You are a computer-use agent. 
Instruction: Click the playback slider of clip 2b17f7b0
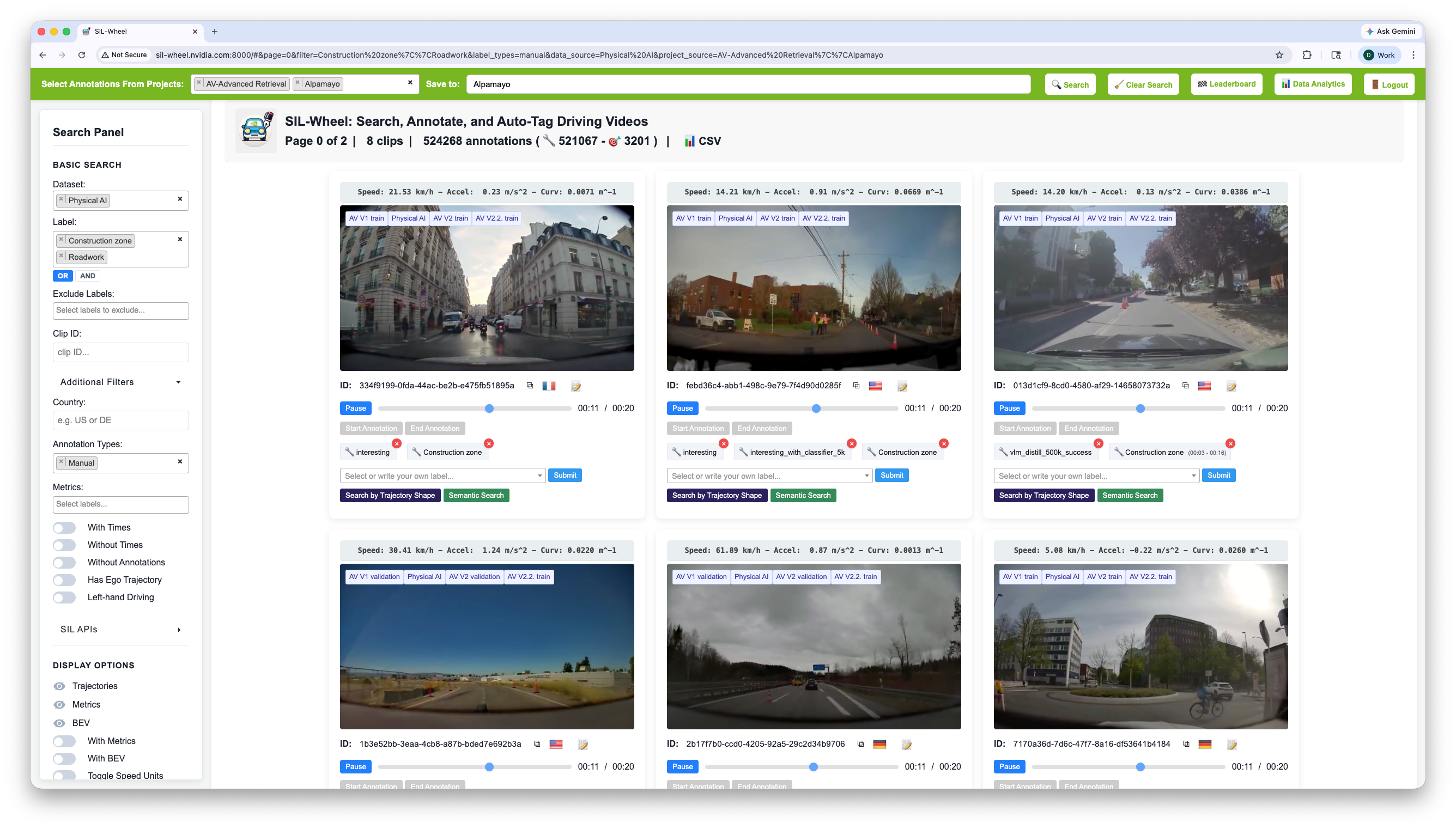pyautogui.click(x=801, y=767)
